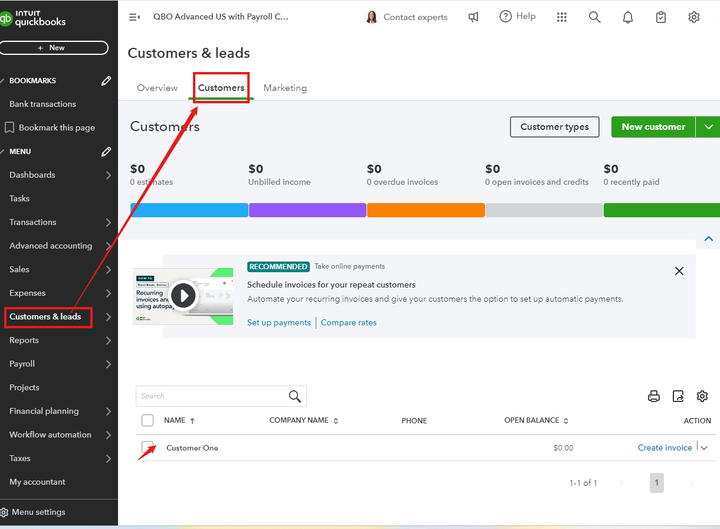The width and height of the screenshot is (720, 529).
Task: Tick the select-all customers checkbox
Action: 147,420
